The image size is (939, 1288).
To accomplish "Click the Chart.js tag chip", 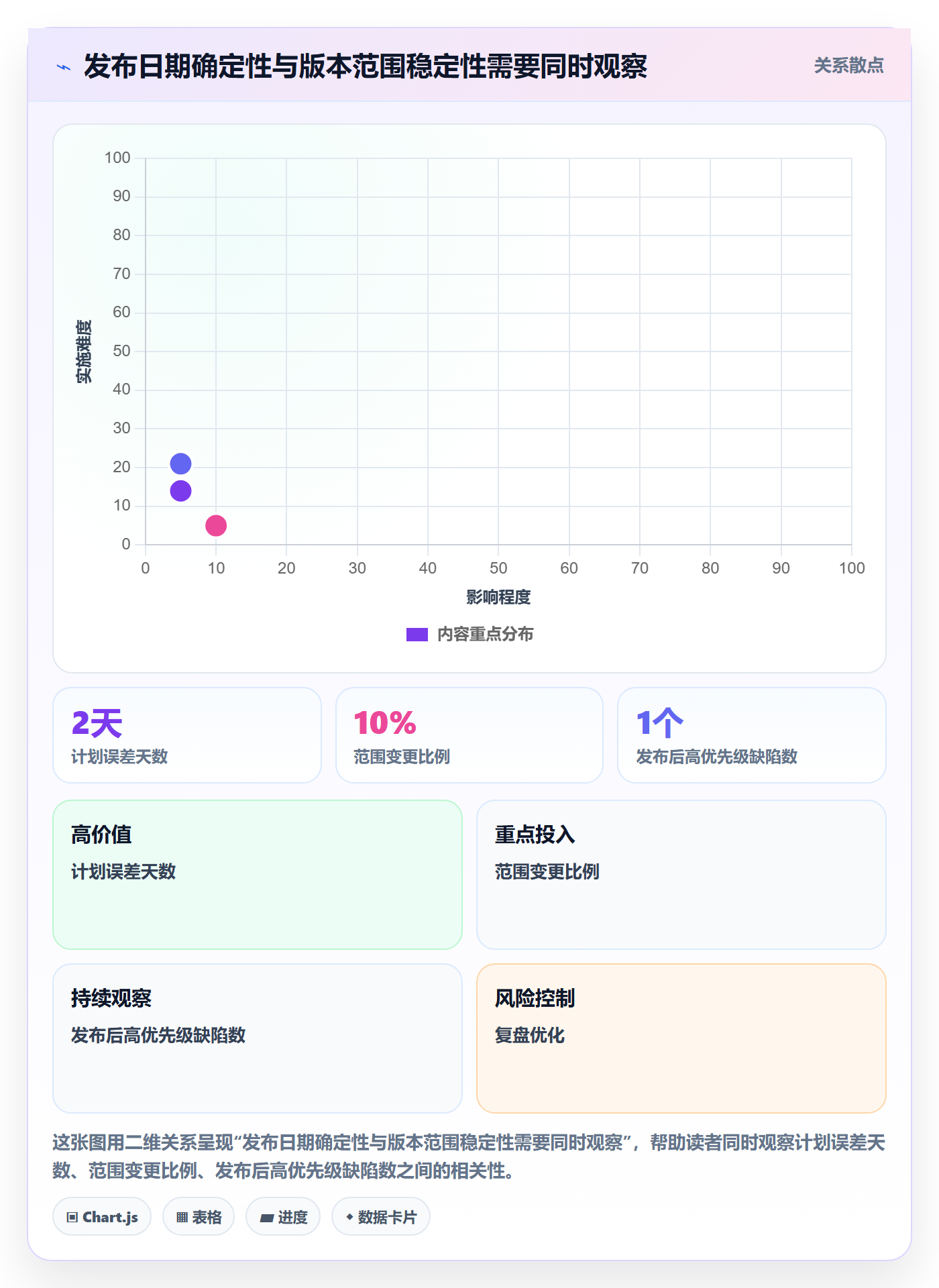I will (102, 1217).
